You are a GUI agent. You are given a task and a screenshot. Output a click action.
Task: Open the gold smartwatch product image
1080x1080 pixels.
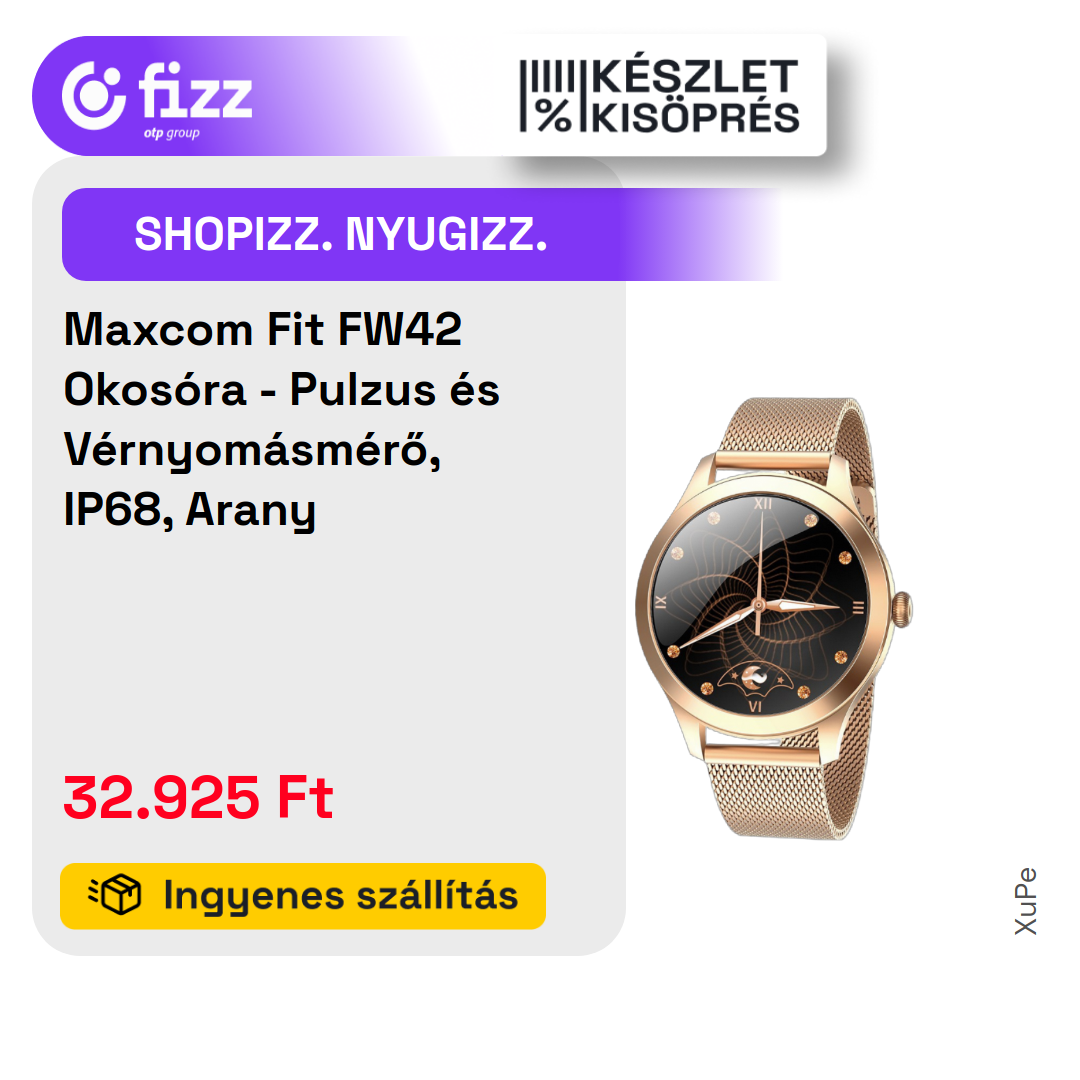773,618
